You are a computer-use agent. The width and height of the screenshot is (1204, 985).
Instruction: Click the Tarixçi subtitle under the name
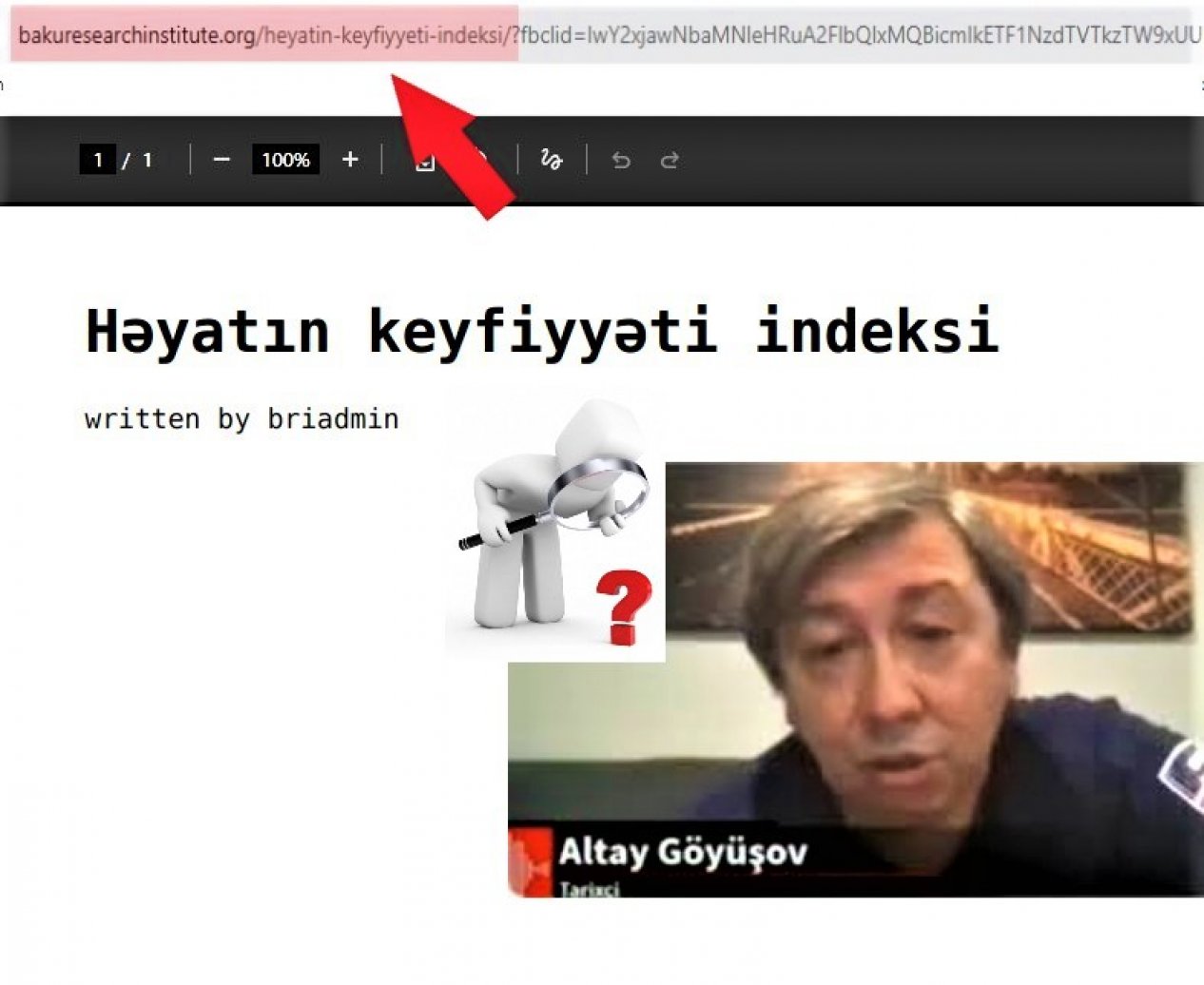click(590, 890)
